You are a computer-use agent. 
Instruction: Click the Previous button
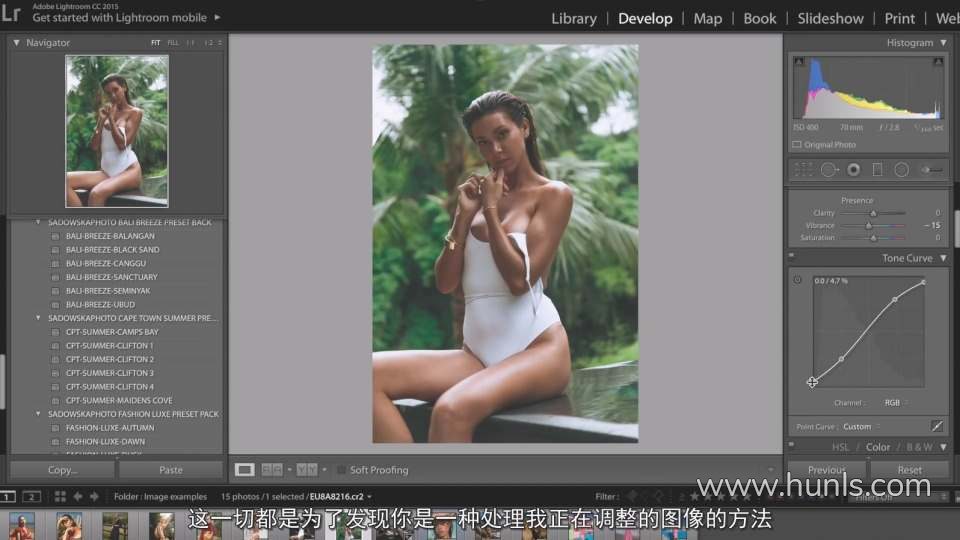pos(827,470)
